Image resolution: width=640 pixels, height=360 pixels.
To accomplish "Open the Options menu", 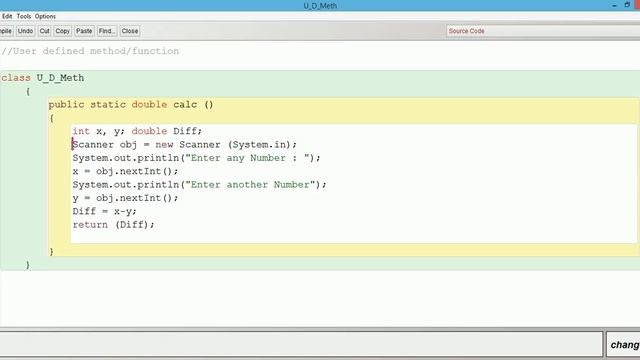I will (x=45, y=16).
